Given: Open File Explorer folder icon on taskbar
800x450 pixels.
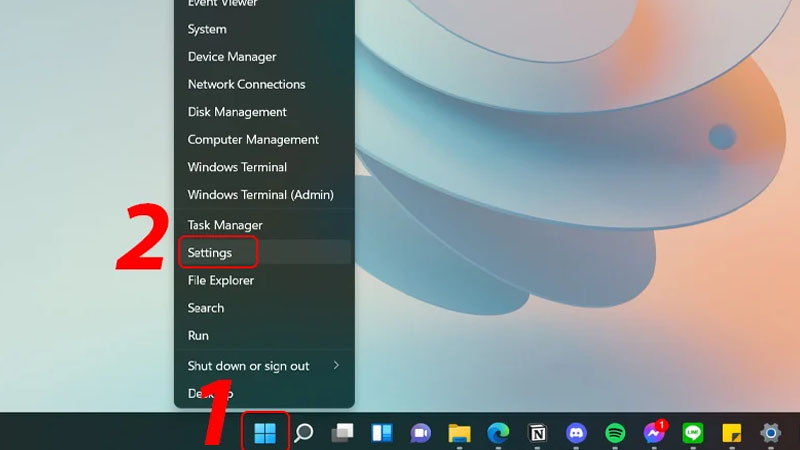Looking at the screenshot, I should pos(459,433).
